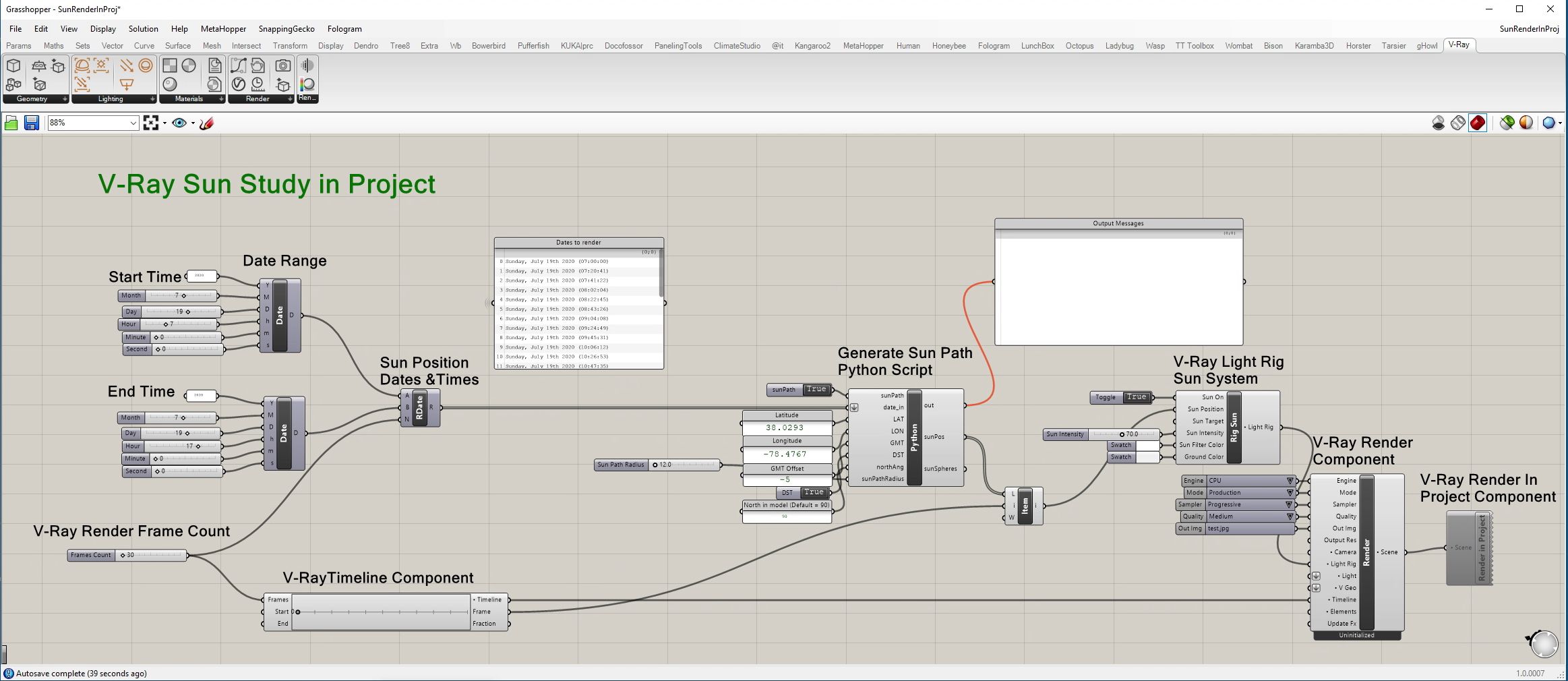Toggle the DST True boolean

(x=814, y=492)
